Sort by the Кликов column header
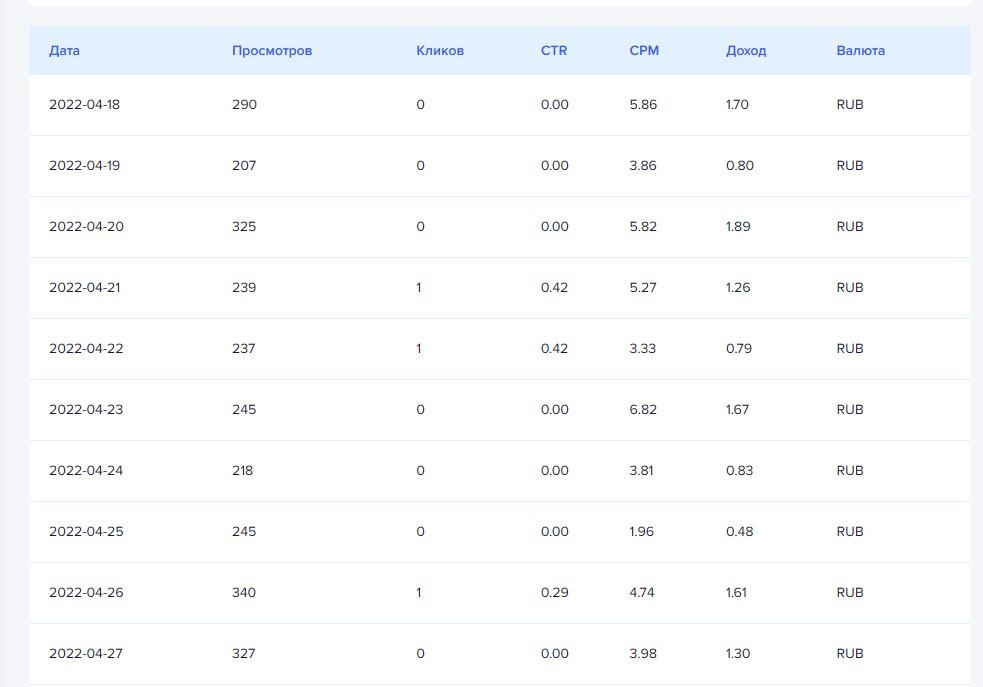 (x=440, y=51)
